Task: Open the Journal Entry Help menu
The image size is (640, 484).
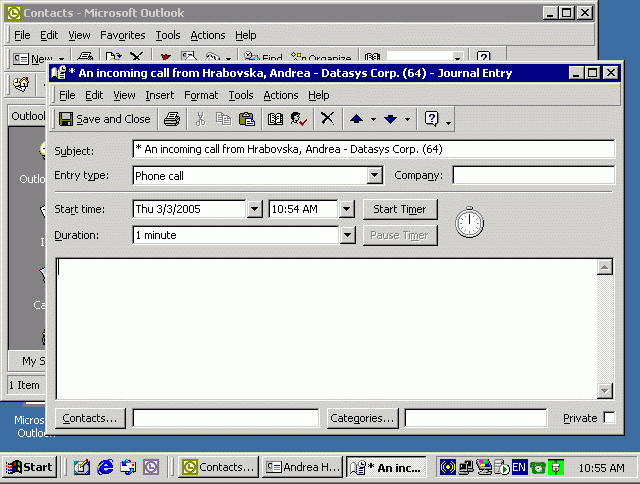Action: (318, 95)
